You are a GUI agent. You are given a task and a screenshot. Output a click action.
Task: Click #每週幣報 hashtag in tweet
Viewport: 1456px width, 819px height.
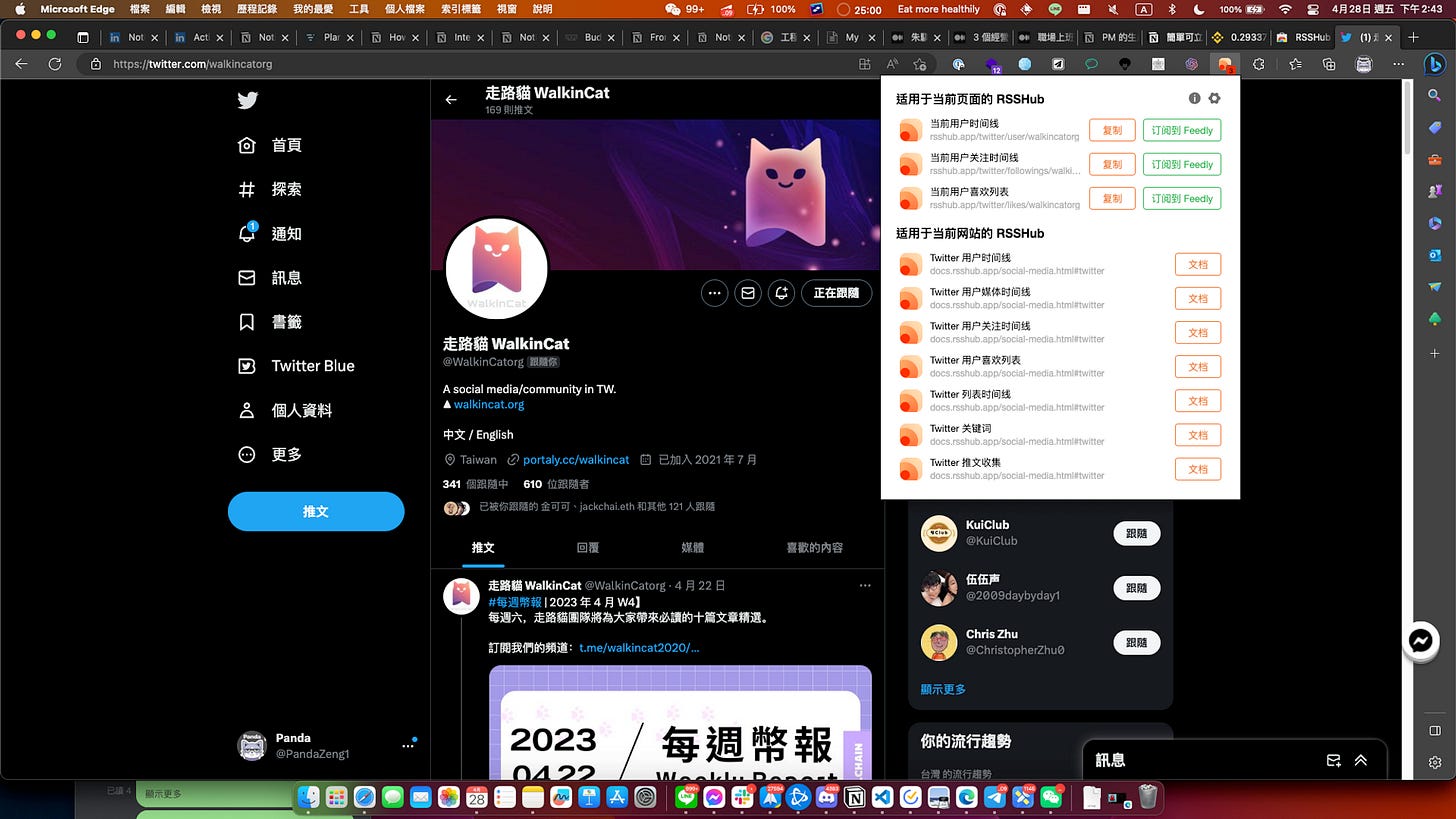515,602
